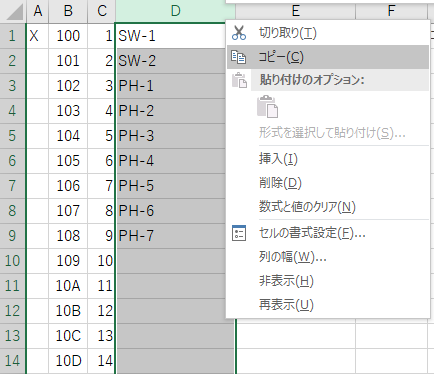Click cell C13 containing 13
The image size is (434, 374).
point(102,336)
